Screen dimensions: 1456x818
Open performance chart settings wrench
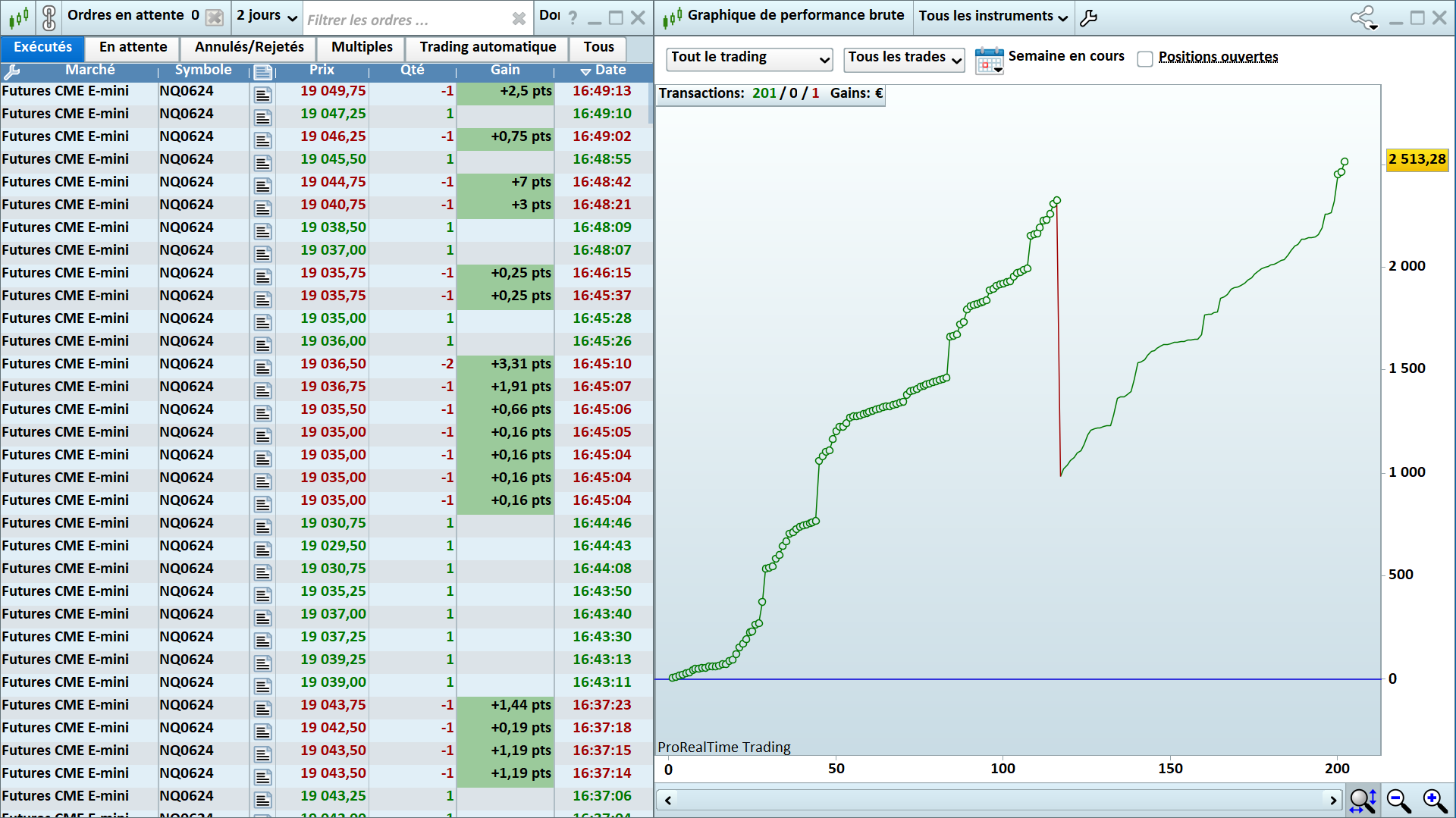pyautogui.click(x=1088, y=17)
